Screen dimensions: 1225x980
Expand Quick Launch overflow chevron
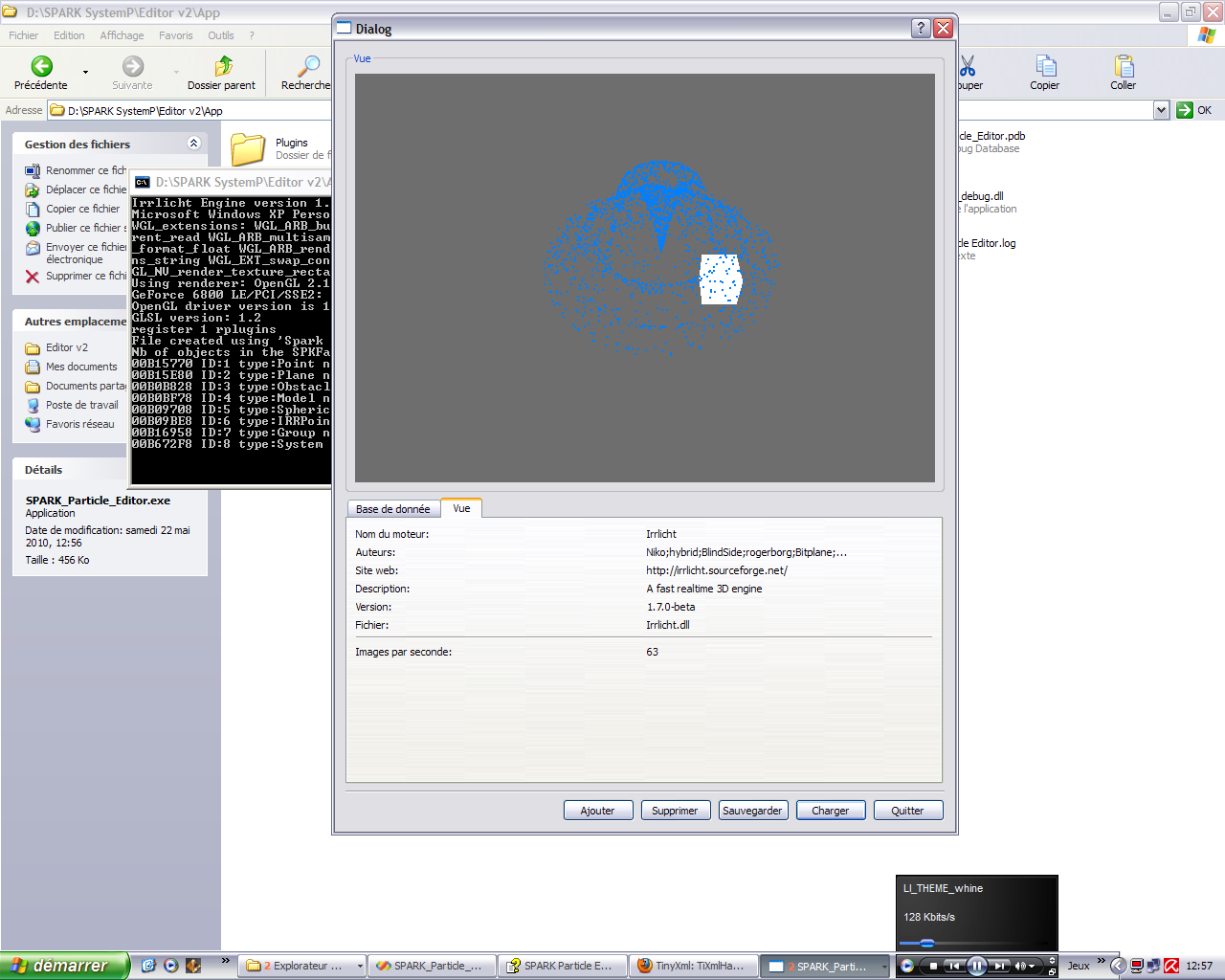(226, 960)
